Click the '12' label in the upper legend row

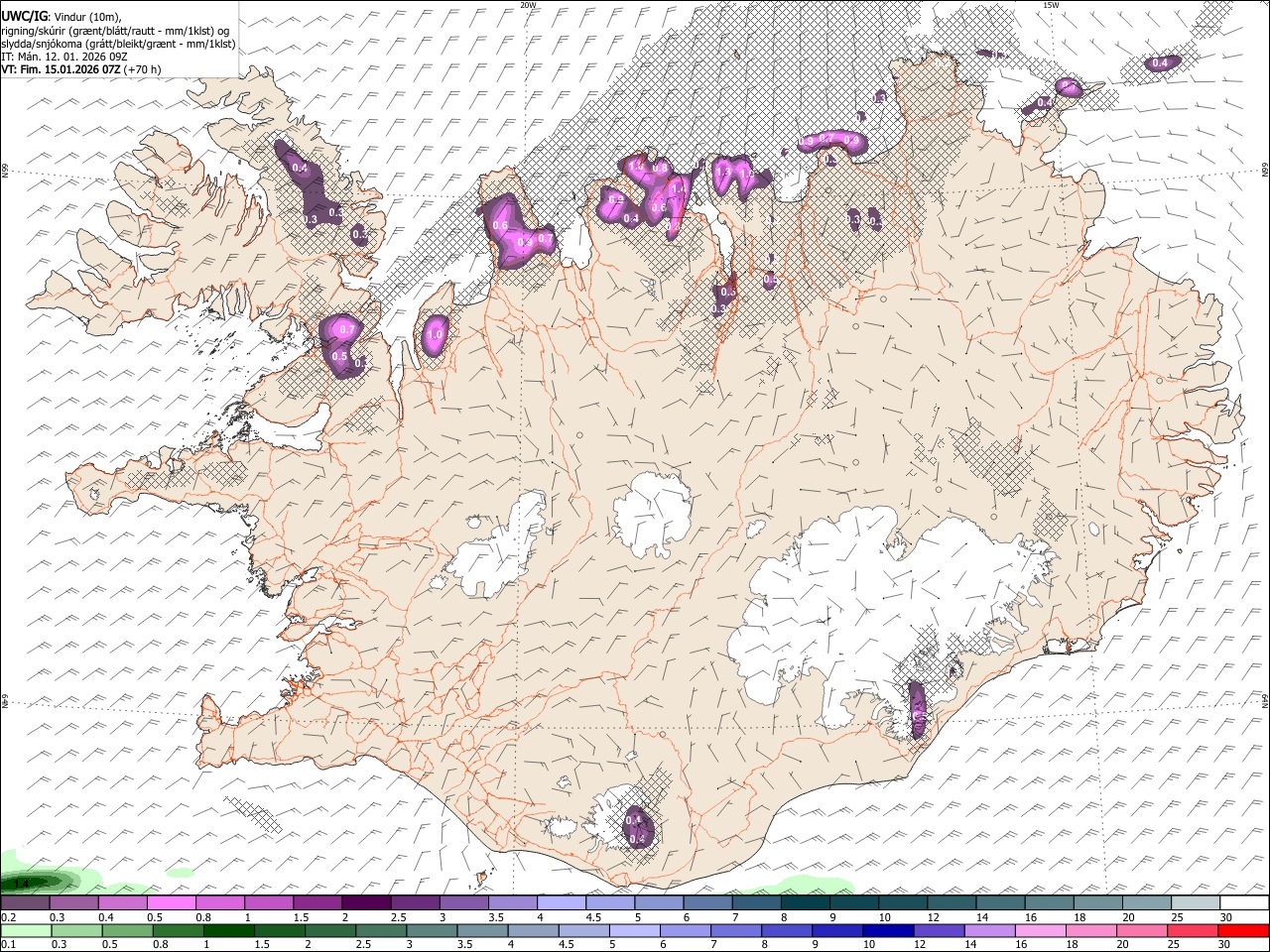click(935, 917)
